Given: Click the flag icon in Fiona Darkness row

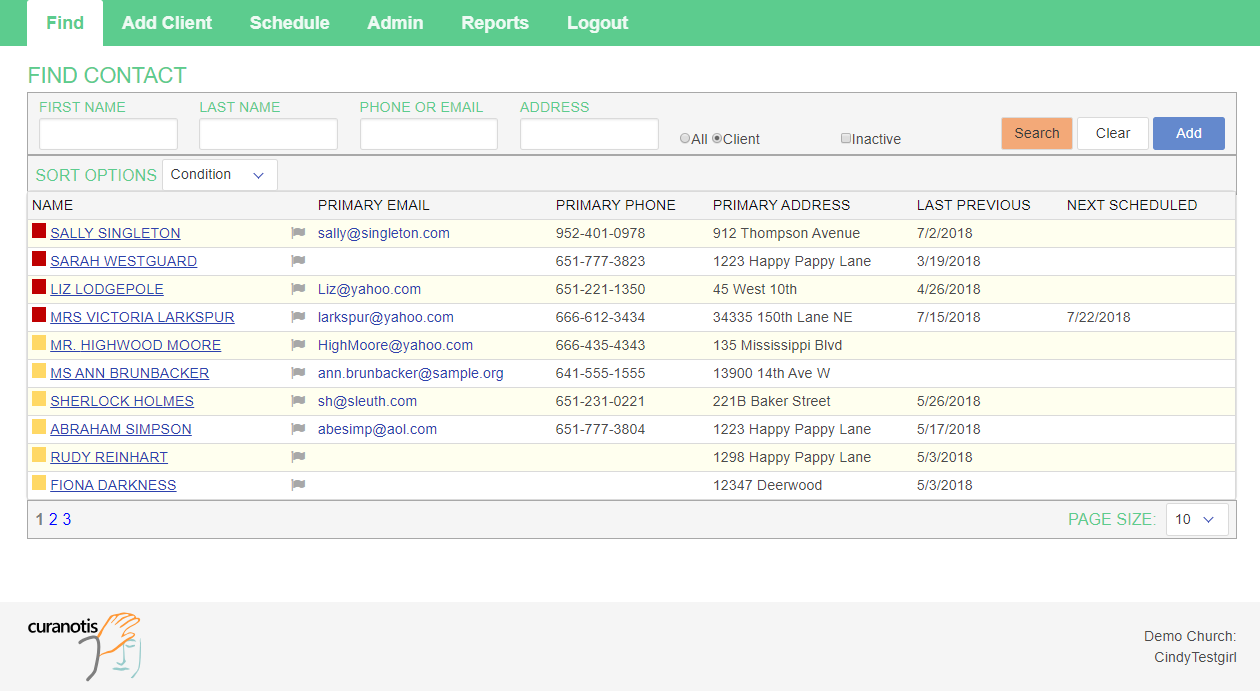Looking at the screenshot, I should point(298,485).
